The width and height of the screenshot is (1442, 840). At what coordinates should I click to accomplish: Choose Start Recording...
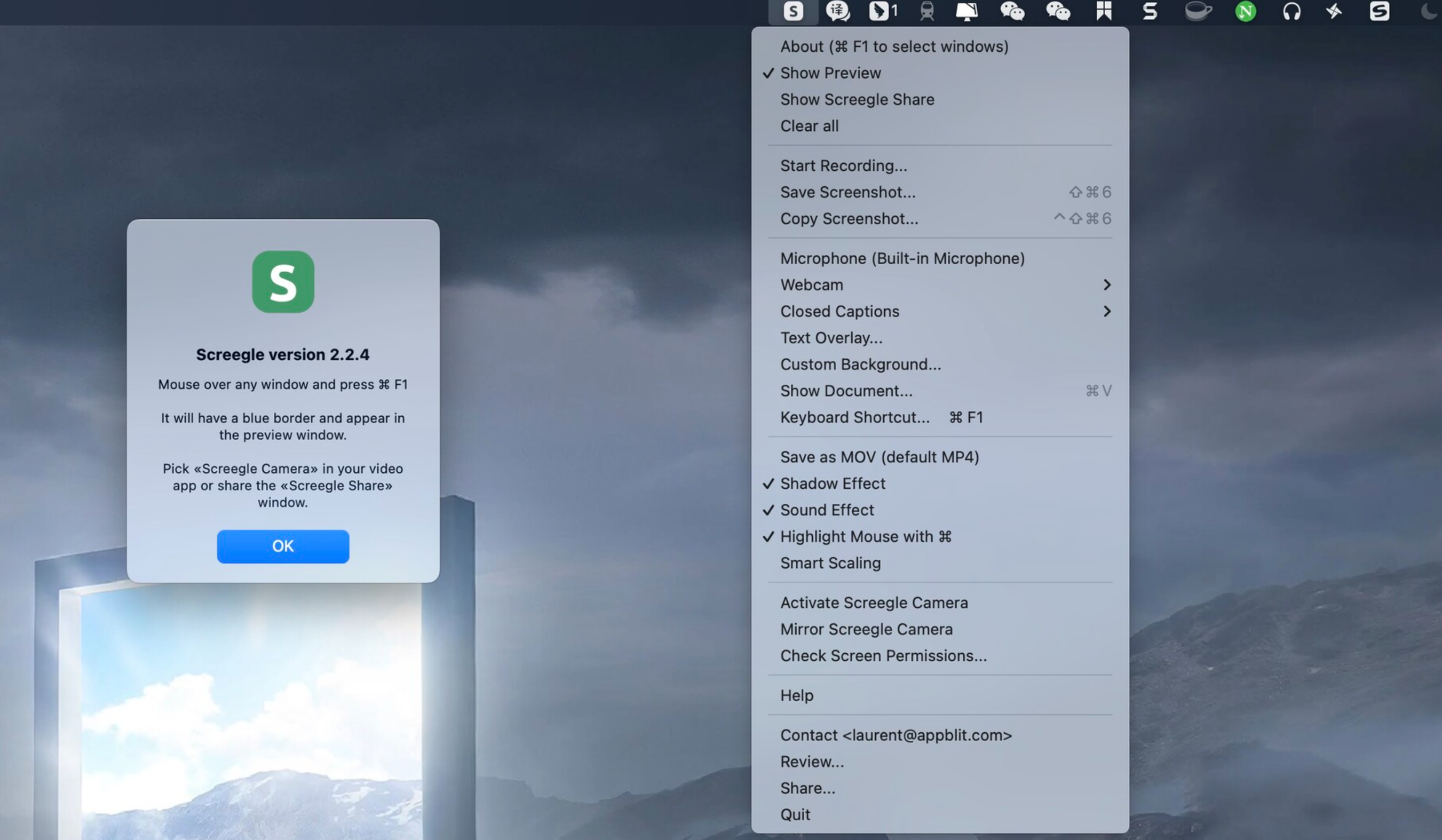[x=940, y=166]
